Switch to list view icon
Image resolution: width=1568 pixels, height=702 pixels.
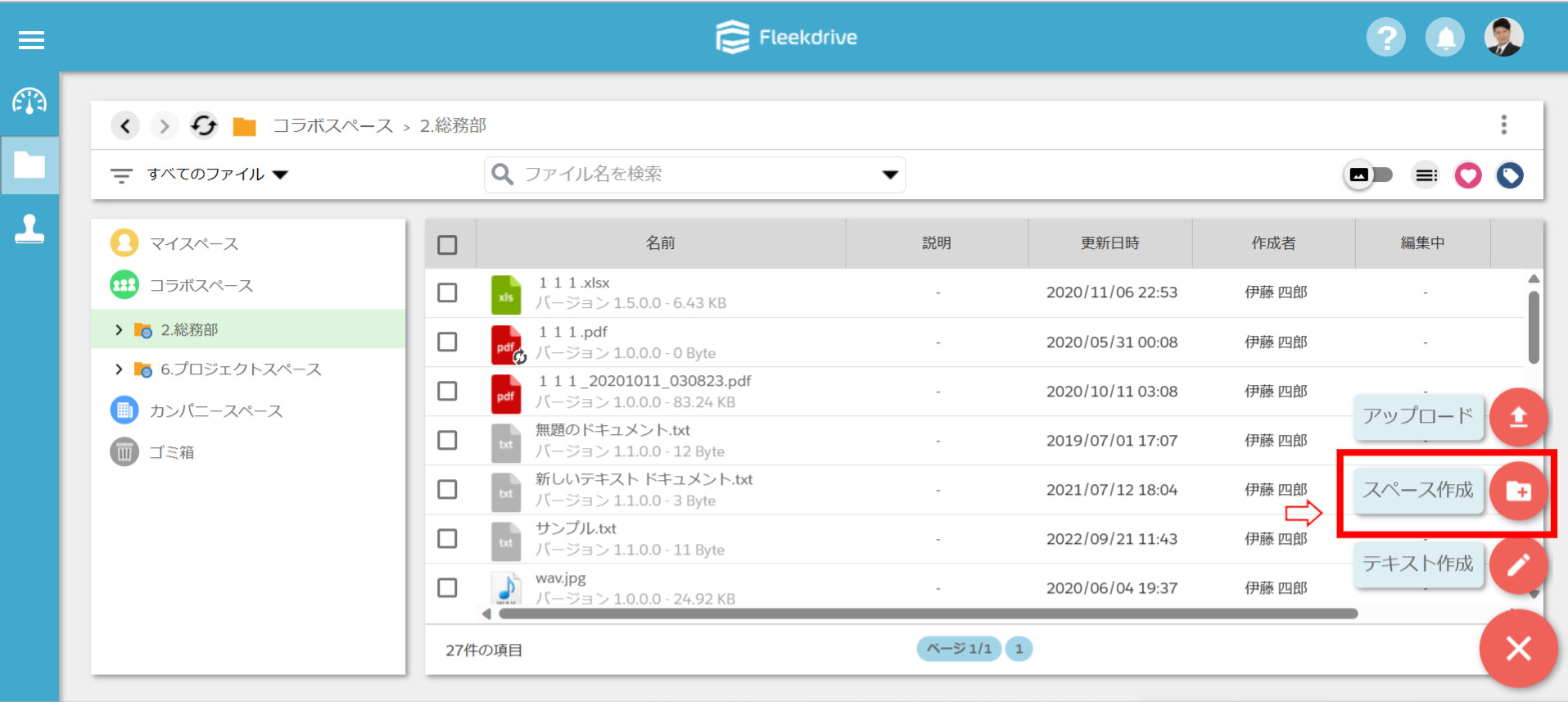[x=1426, y=175]
